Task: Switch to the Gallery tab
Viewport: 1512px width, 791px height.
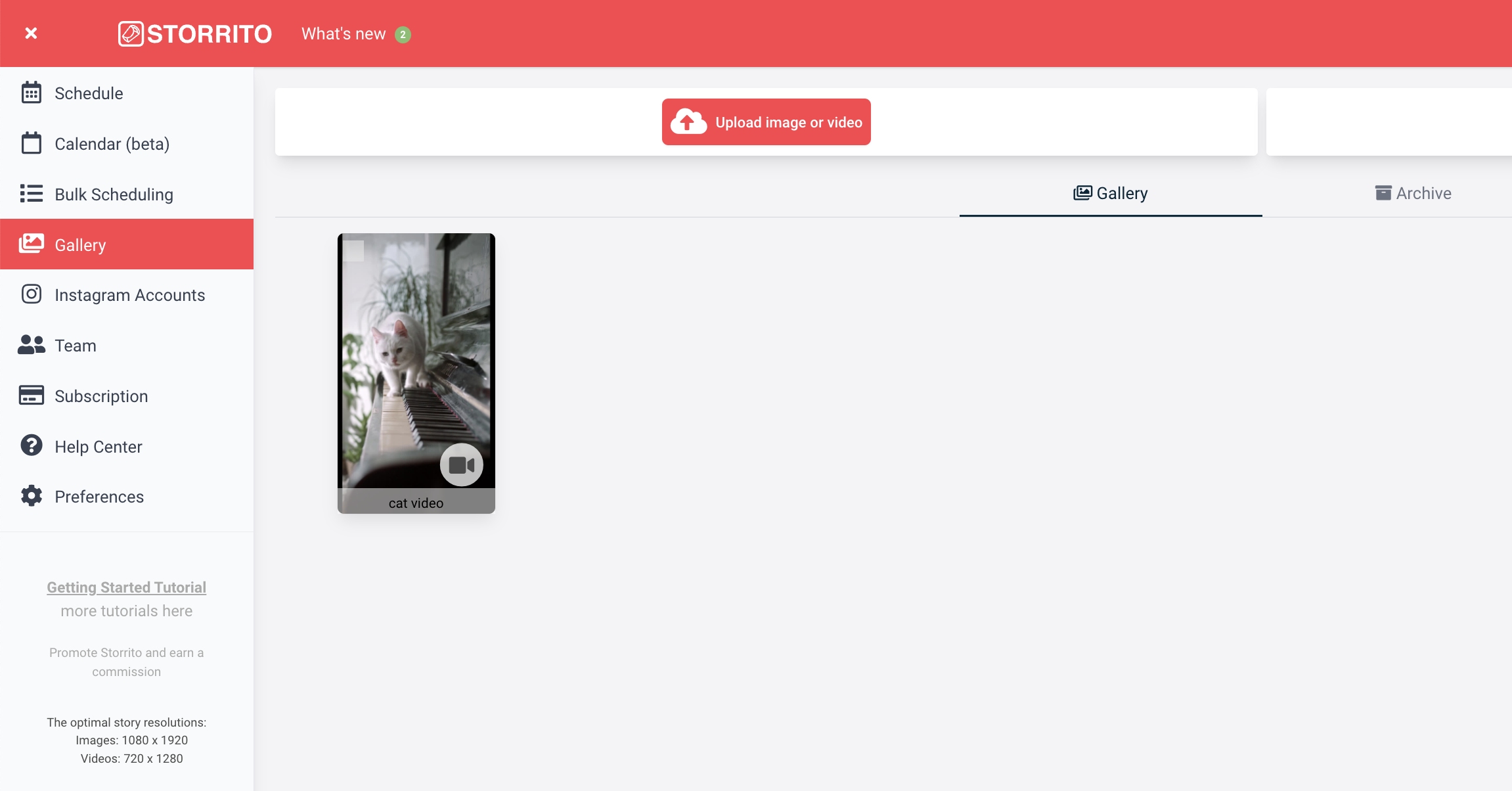Action: click(x=1110, y=193)
